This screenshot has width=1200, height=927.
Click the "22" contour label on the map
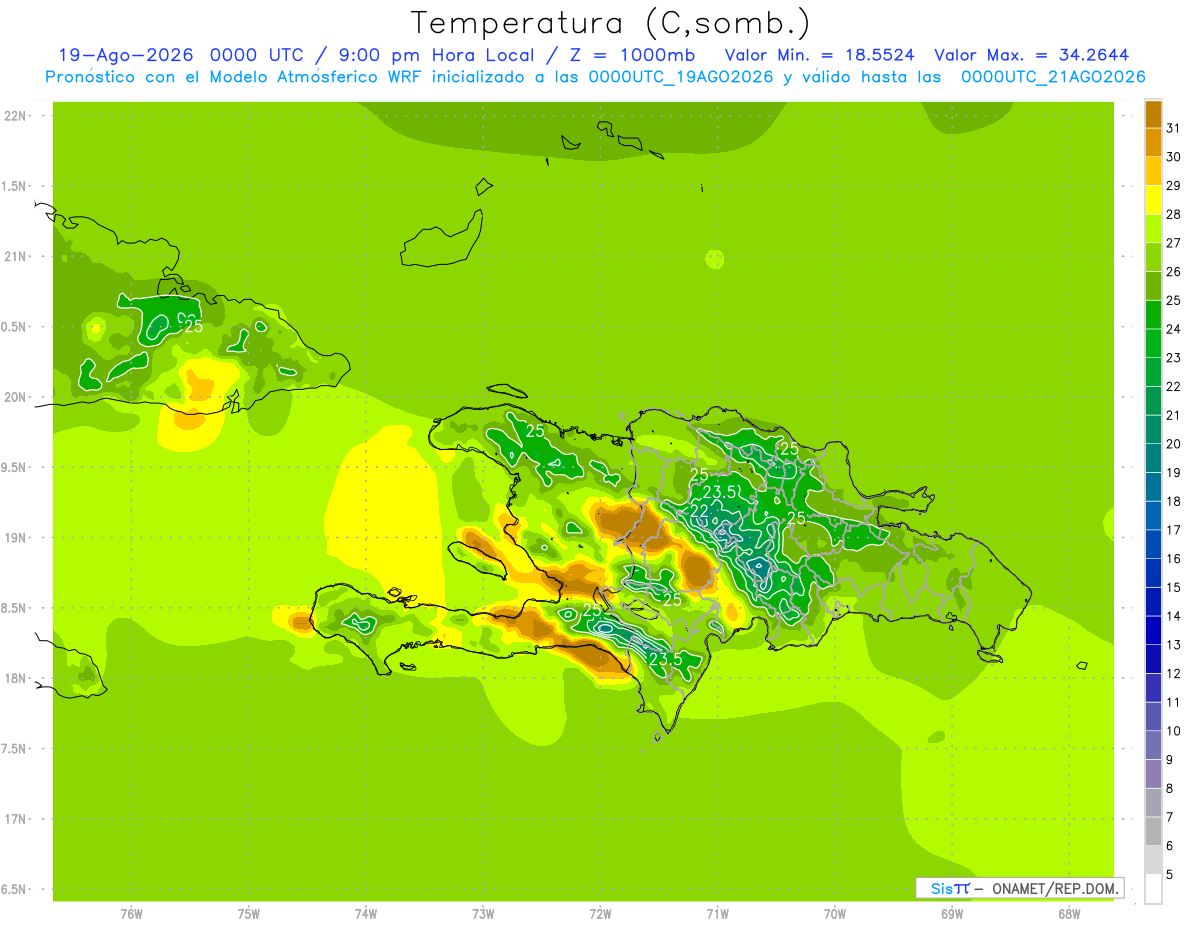[700, 510]
